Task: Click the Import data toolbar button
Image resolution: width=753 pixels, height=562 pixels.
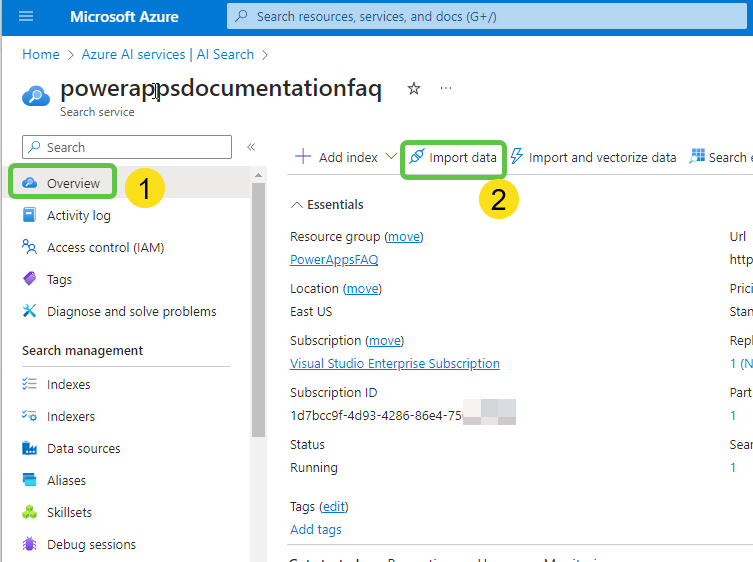Action: (x=453, y=157)
